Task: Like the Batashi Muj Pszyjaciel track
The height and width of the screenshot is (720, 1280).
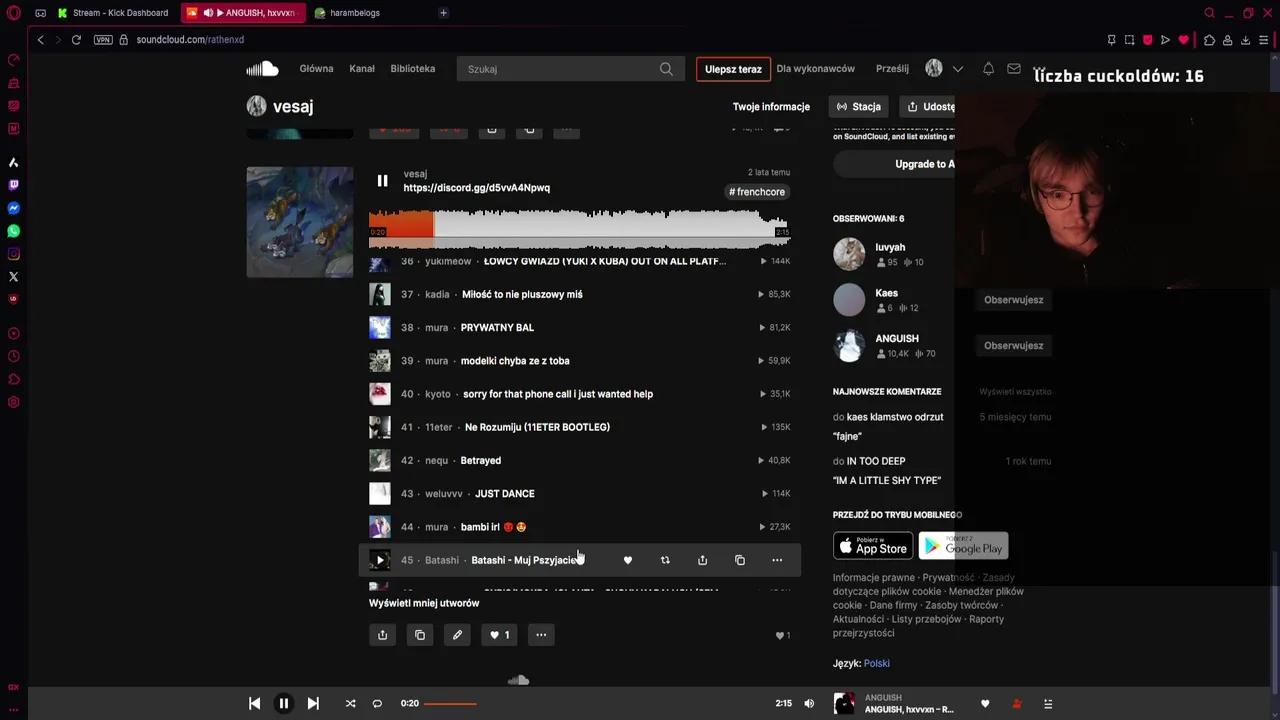Action: [628, 560]
